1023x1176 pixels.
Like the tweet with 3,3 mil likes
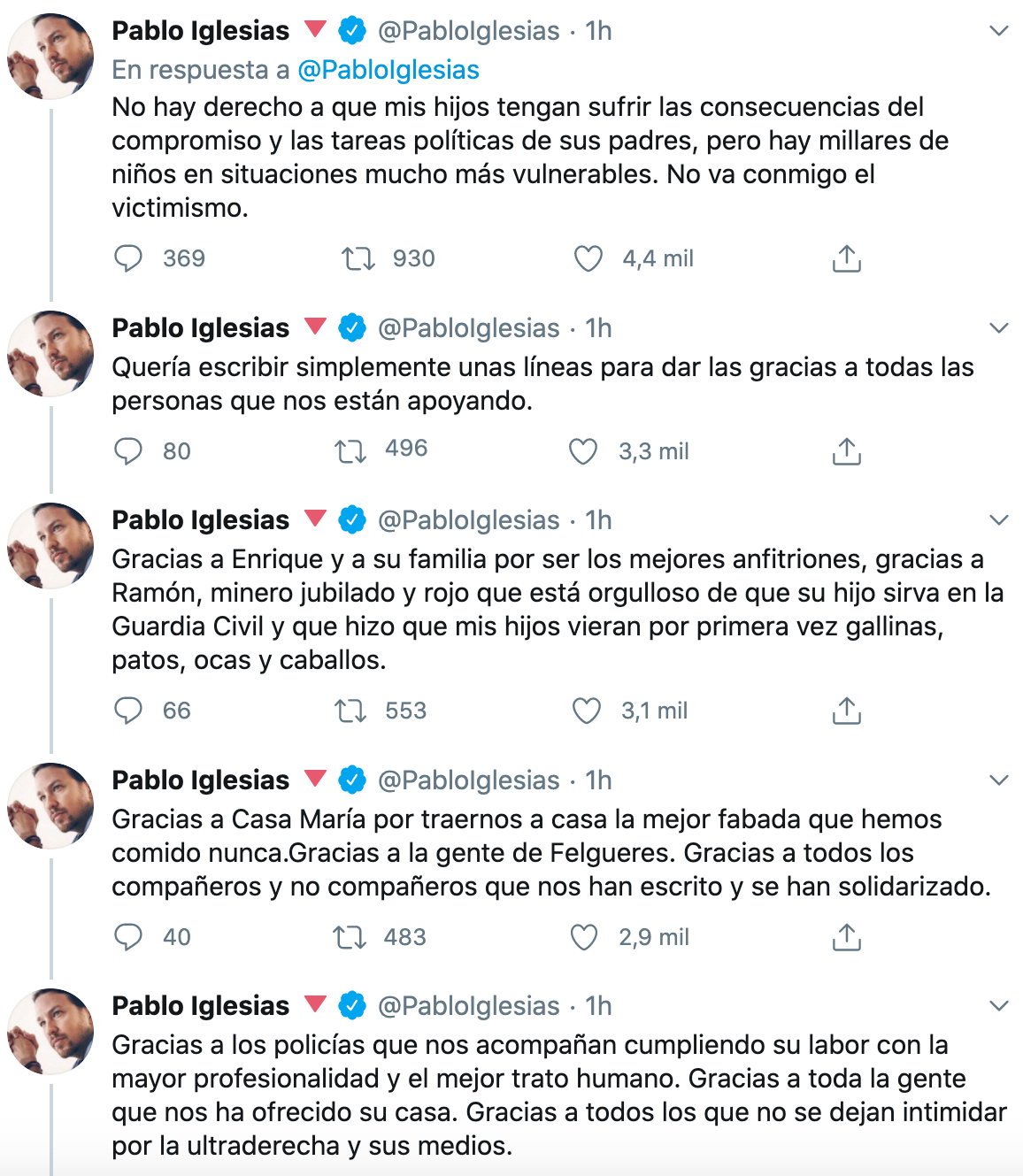583,452
